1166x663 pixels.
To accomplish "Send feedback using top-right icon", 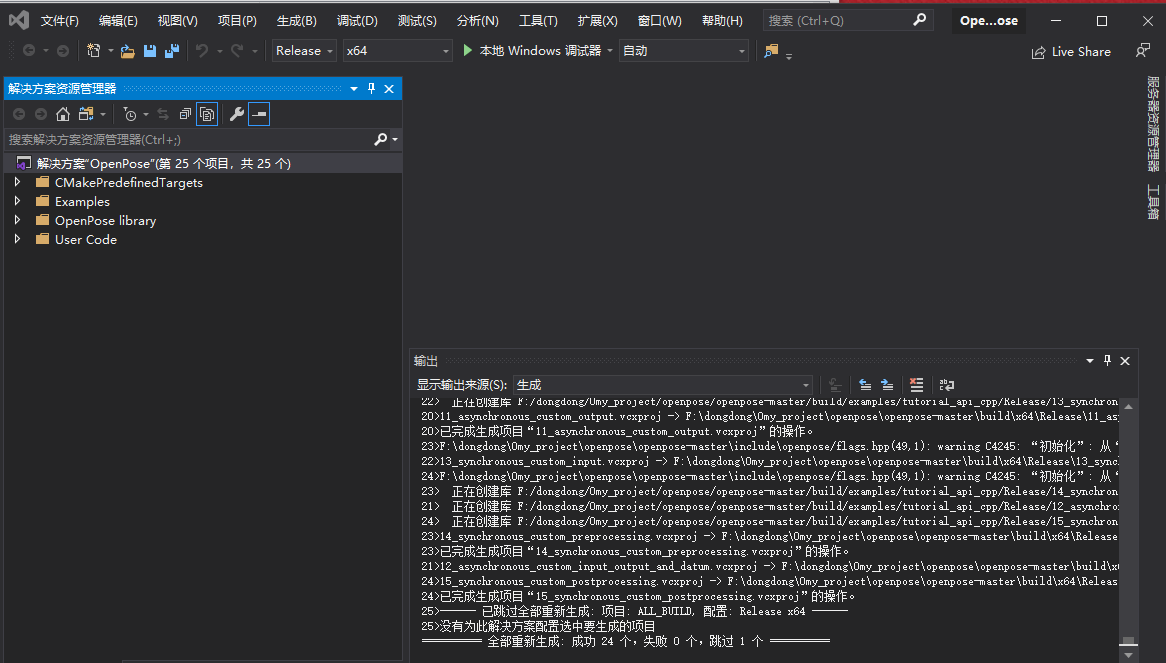I will (x=1143, y=51).
